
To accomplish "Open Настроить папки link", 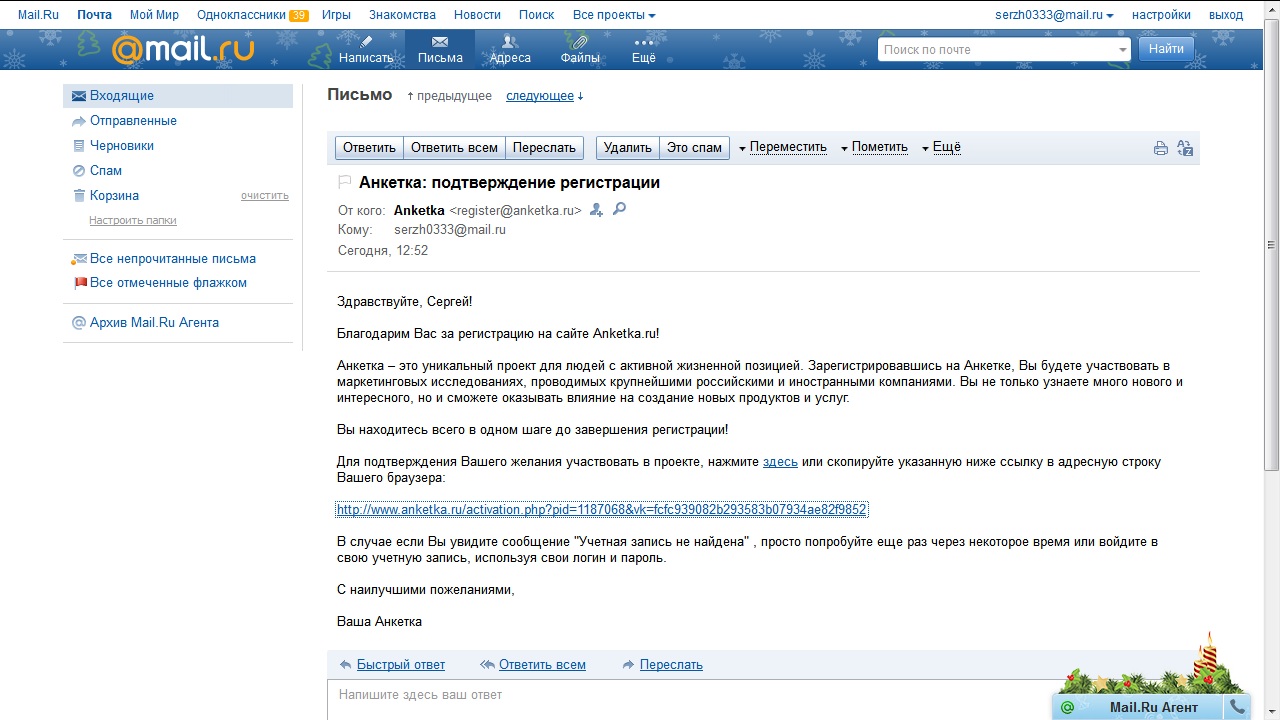I will [133, 220].
